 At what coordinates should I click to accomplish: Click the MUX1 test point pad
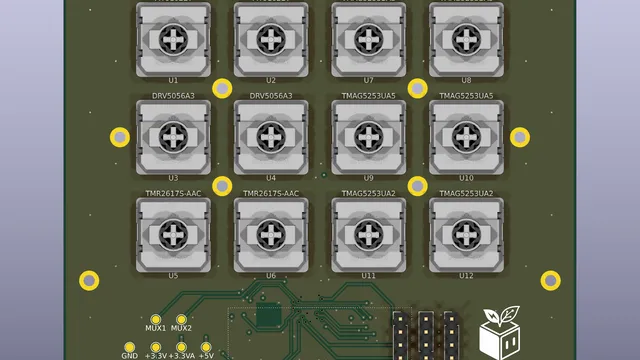pyautogui.click(x=156, y=319)
